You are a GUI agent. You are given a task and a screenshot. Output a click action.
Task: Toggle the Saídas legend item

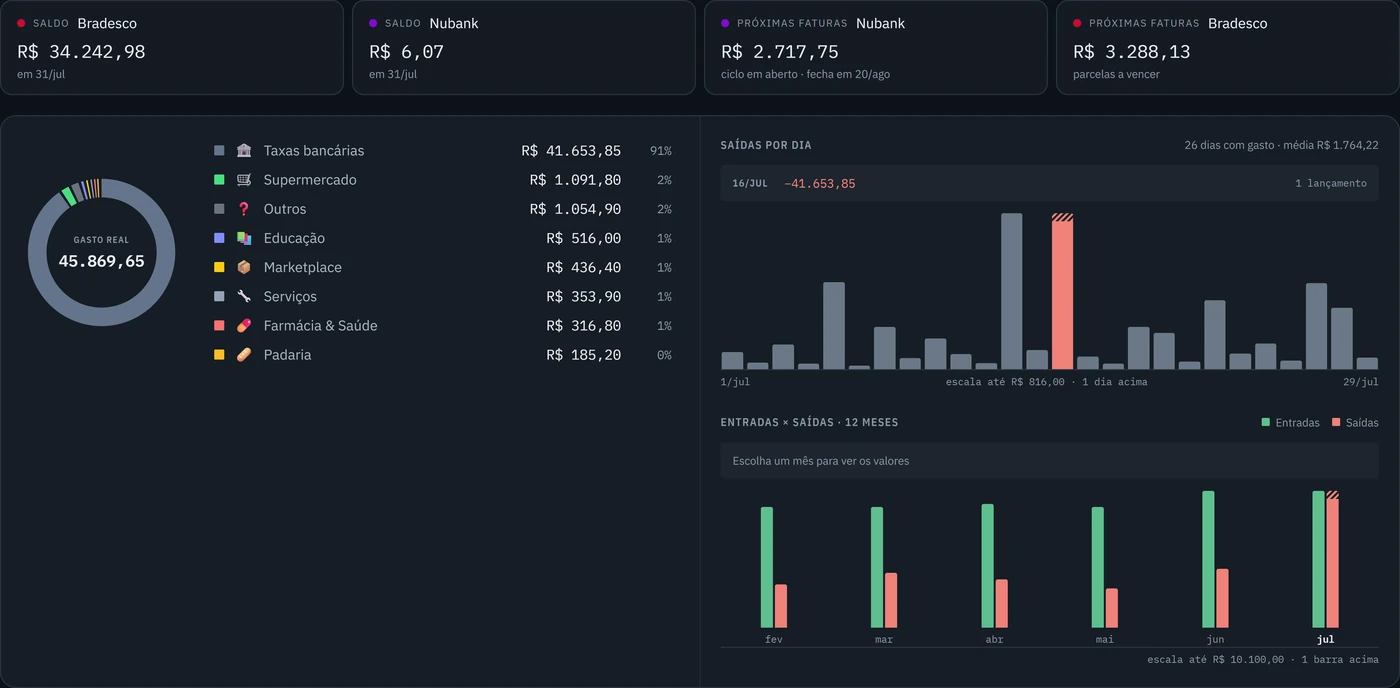click(1355, 423)
